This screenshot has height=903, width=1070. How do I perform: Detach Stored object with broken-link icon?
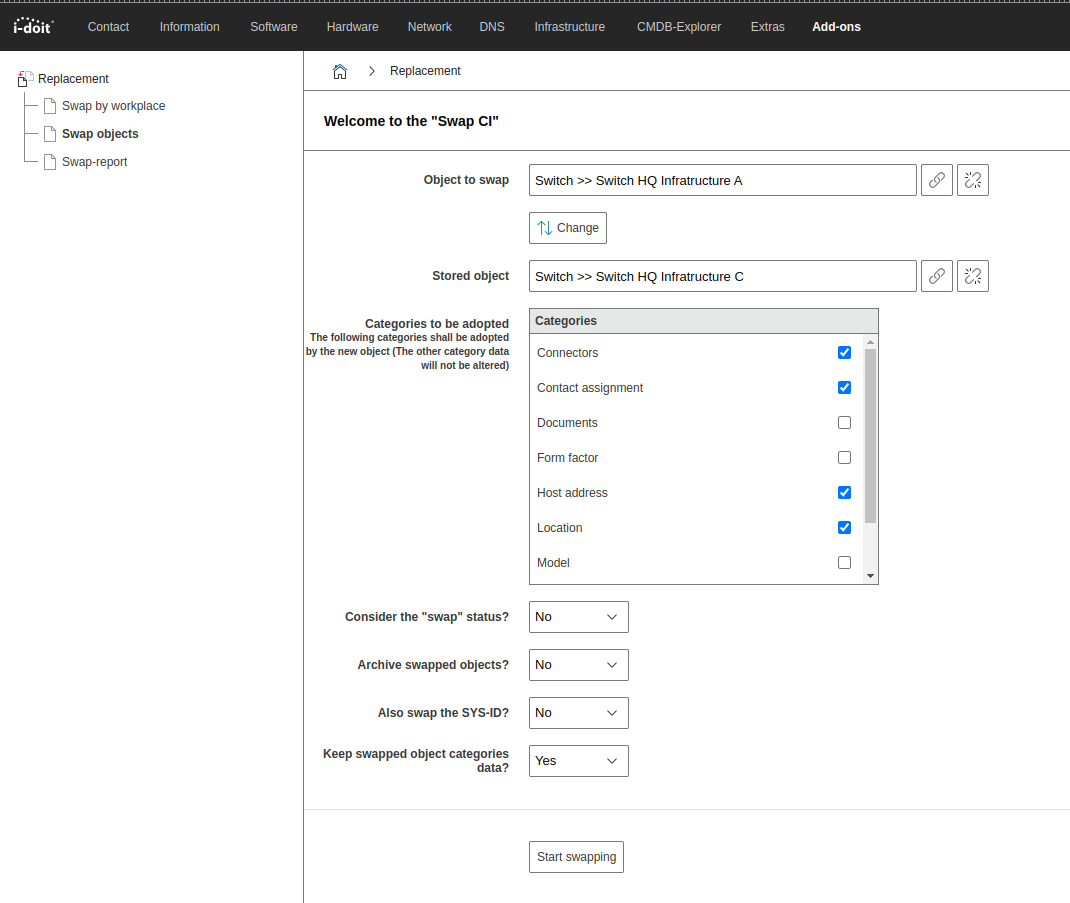tap(972, 276)
